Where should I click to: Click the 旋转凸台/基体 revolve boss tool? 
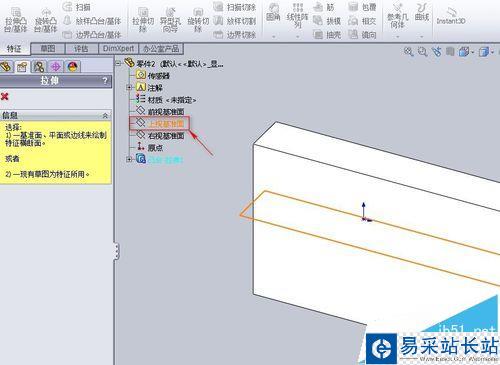coord(46,21)
